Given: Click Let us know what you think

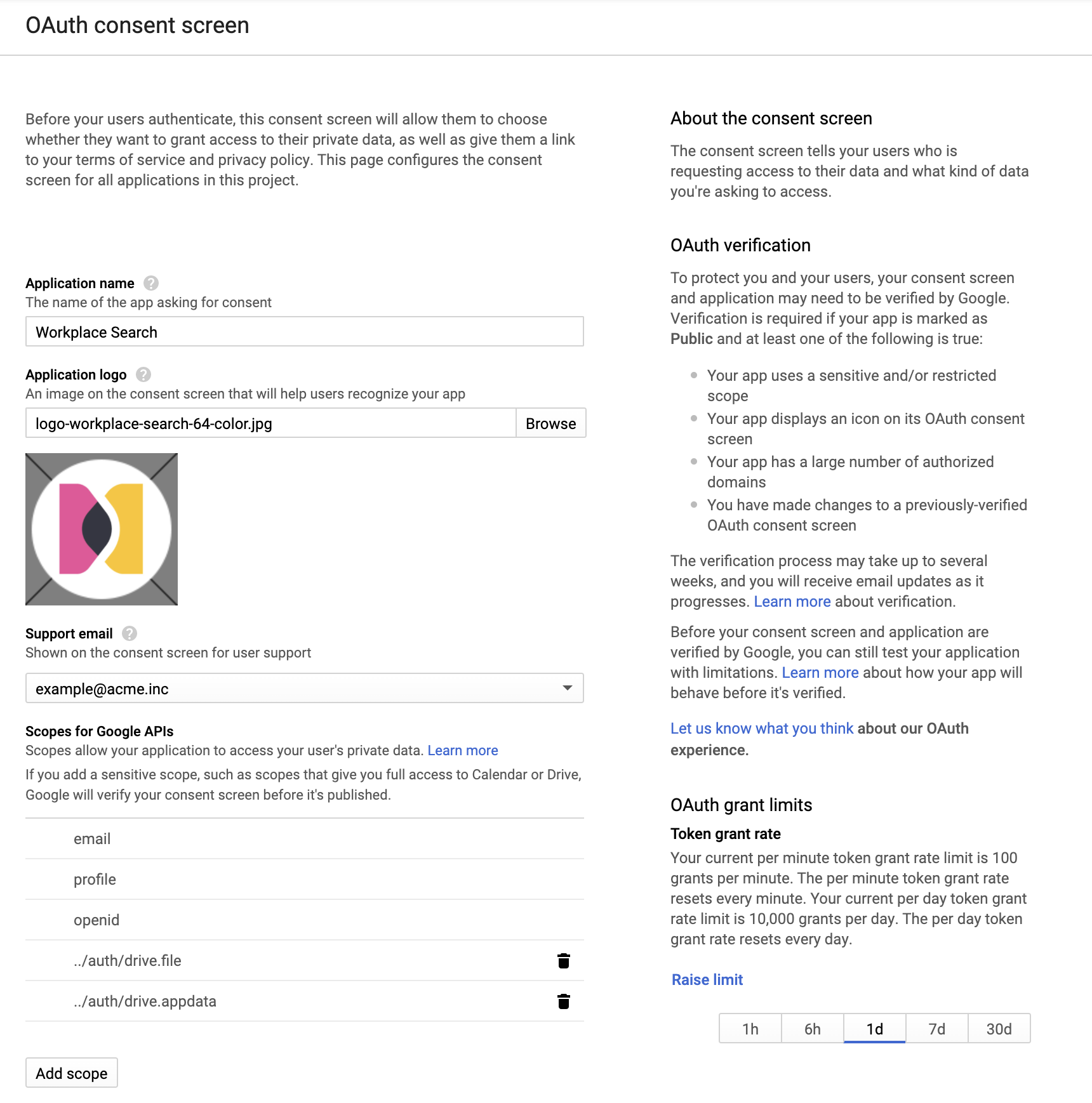Looking at the screenshot, I should click(762, 729).
